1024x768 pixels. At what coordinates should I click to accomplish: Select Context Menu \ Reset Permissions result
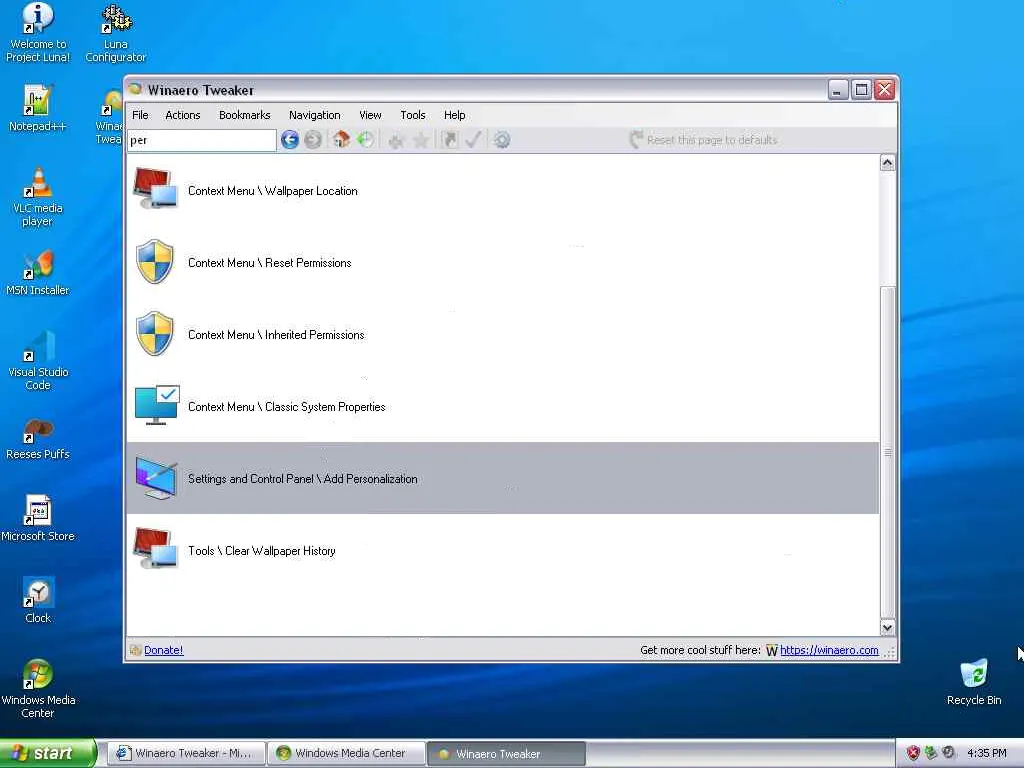click(502, 263)
